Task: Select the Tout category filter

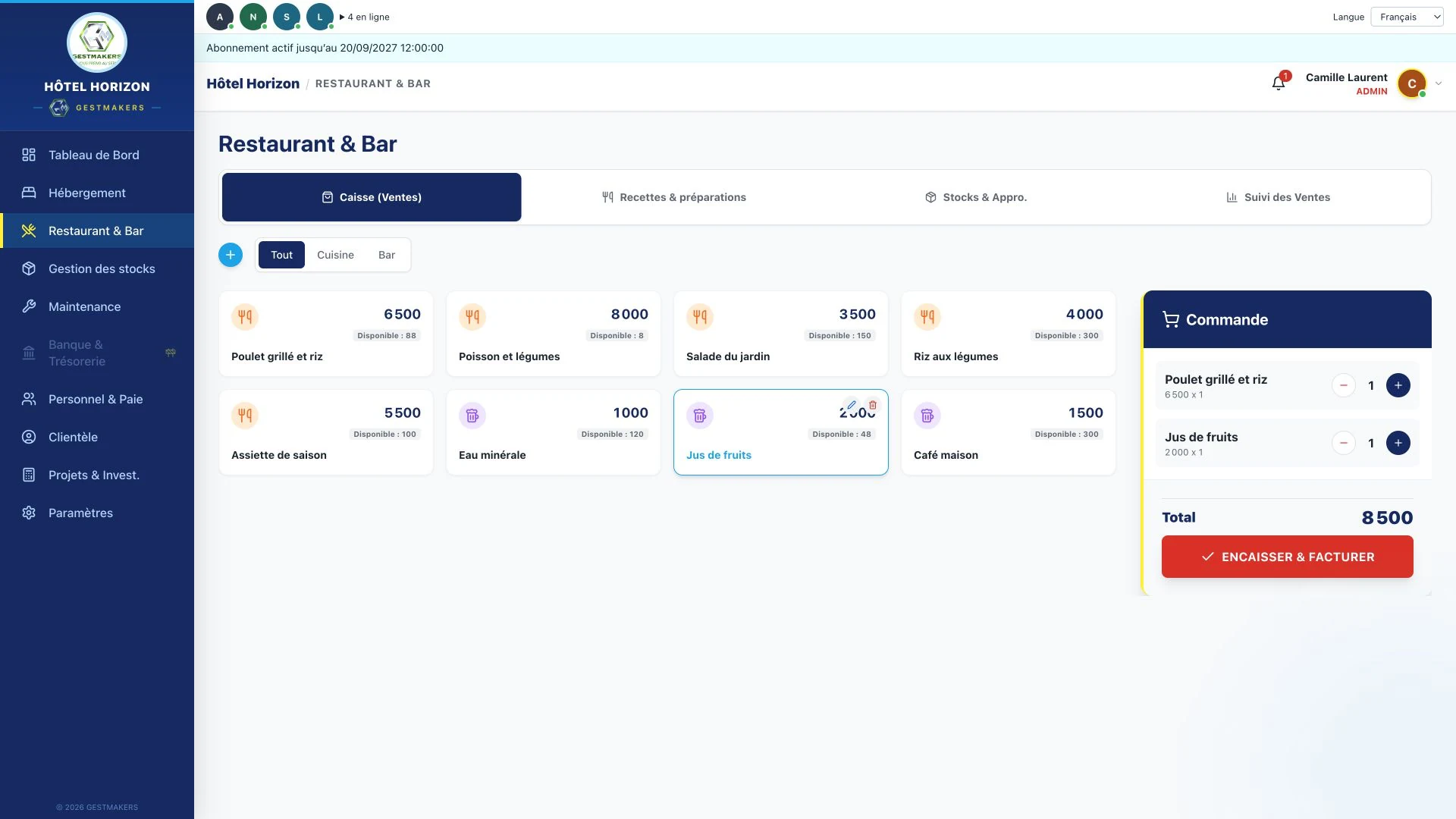Action: [281, 255]
